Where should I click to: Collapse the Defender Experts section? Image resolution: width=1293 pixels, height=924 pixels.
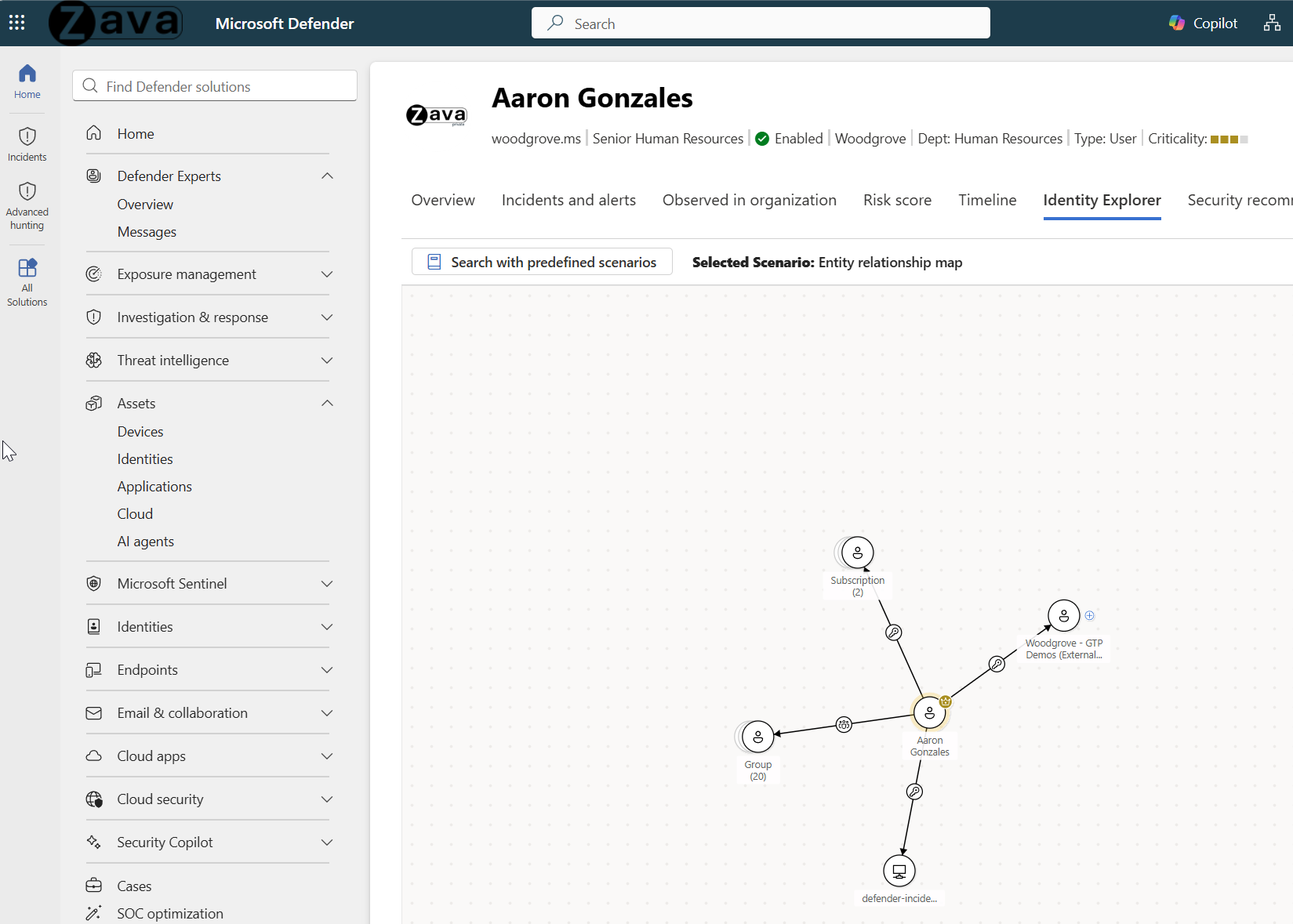point(328,176)
